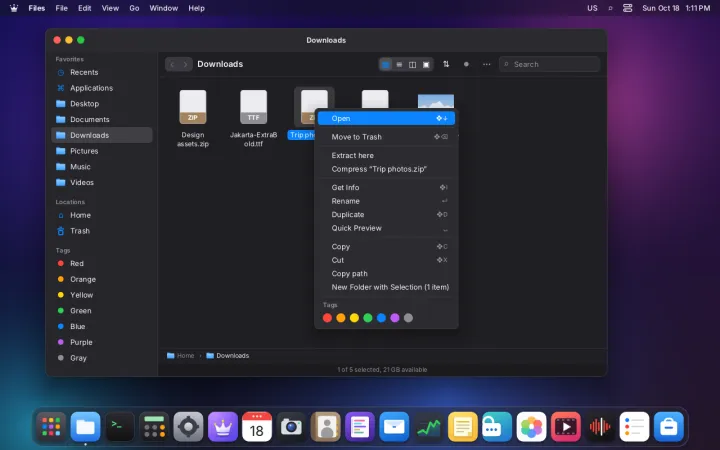The width and height of the screenshot is (720, 450).
Task: Open the Camera app in the dock
Action: coord(291,427)
